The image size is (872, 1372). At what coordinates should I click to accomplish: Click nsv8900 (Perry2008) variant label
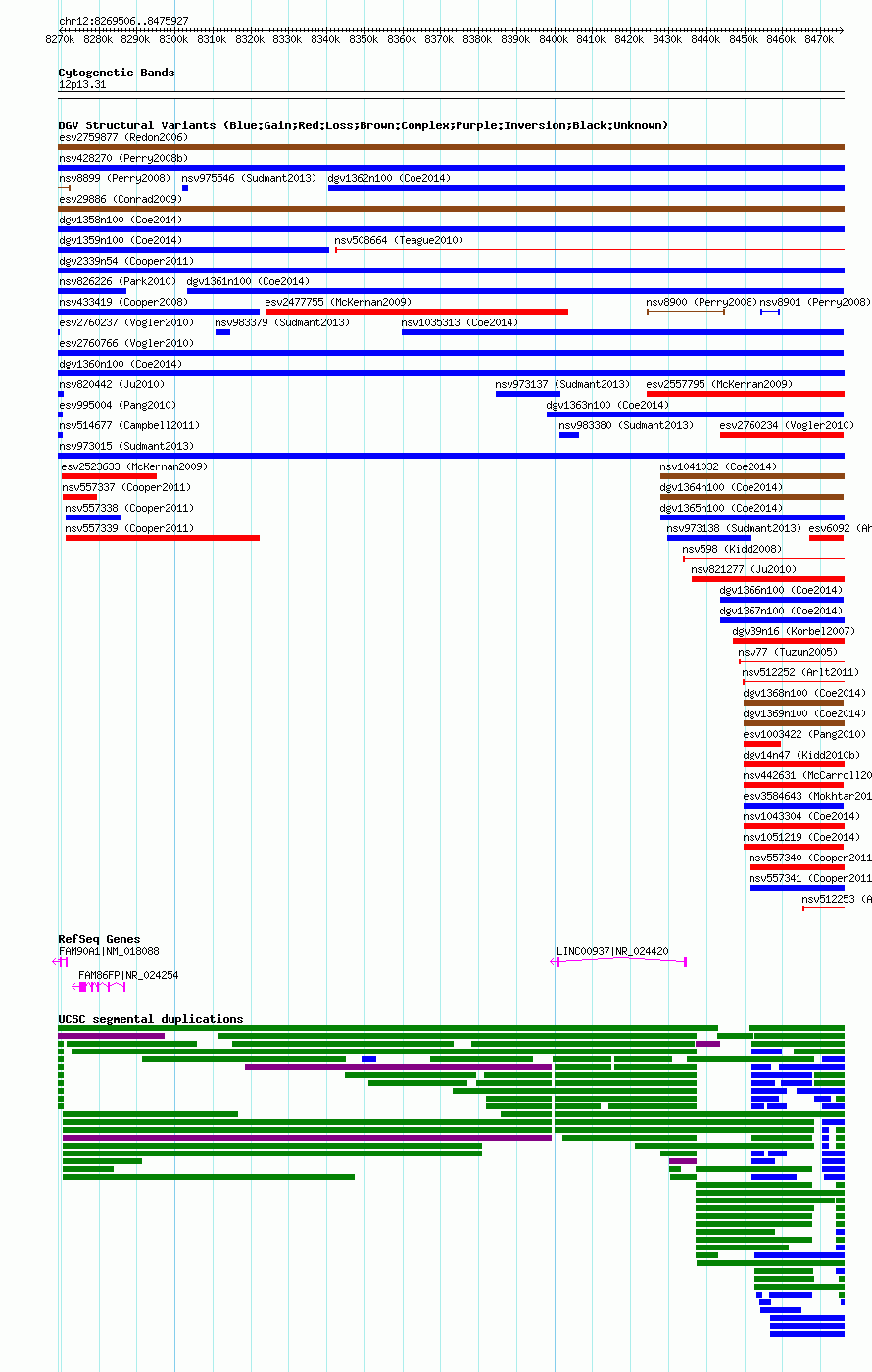click(702, 303)
